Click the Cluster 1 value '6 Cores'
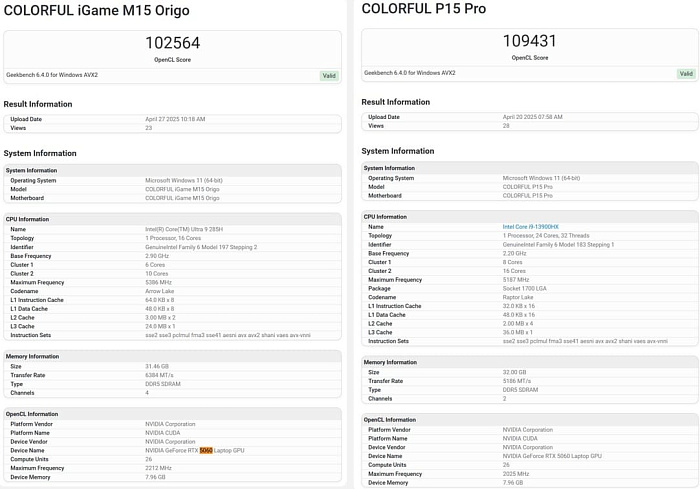This screenshot has height=489, width=700. [x=155, y=265]
